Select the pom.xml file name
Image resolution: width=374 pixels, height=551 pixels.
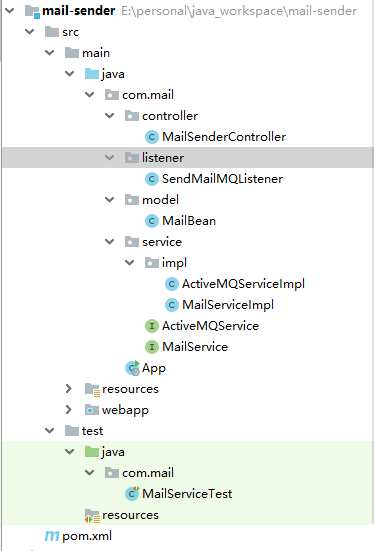coord(87,536)
